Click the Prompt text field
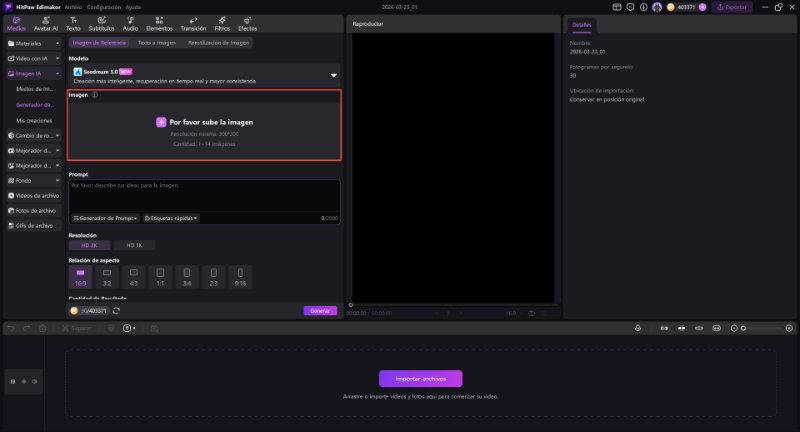 205,195
